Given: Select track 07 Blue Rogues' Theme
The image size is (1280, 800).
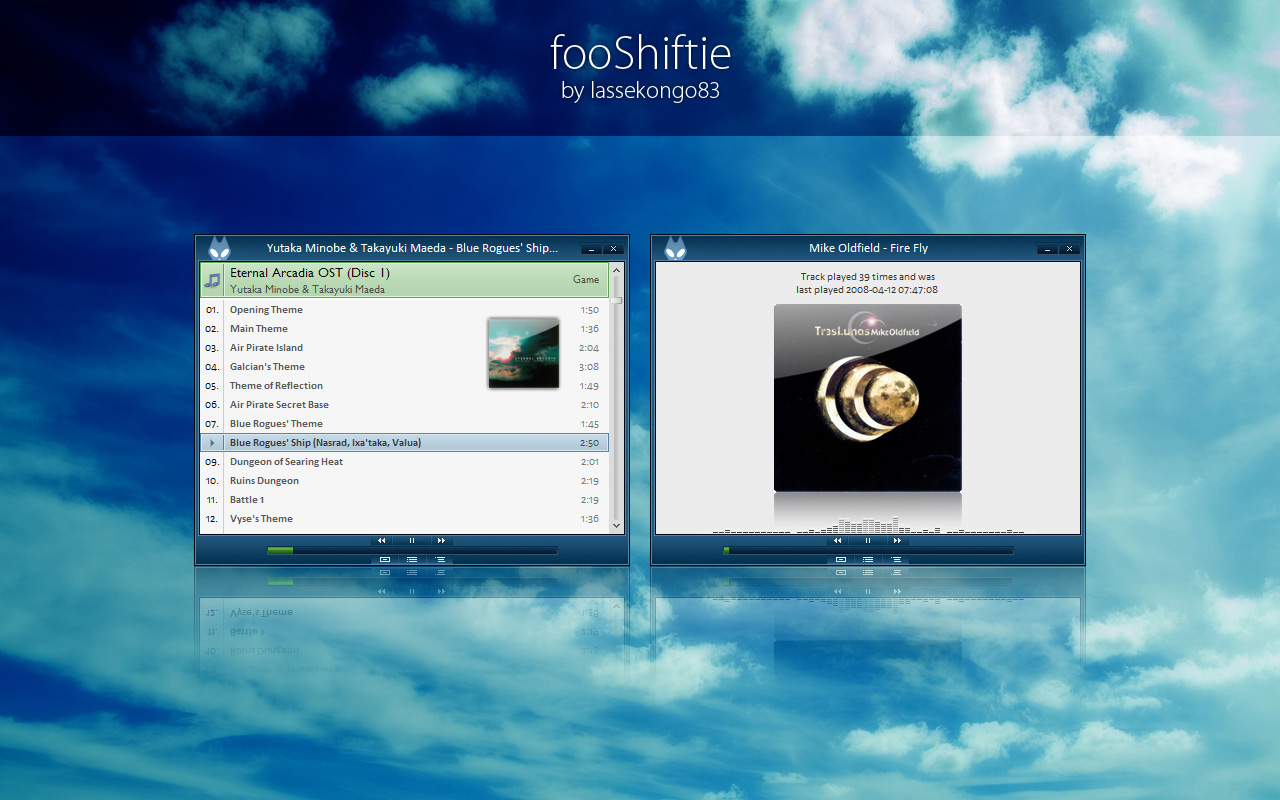Looking at the screenshot, I should [x=405, y=424].
